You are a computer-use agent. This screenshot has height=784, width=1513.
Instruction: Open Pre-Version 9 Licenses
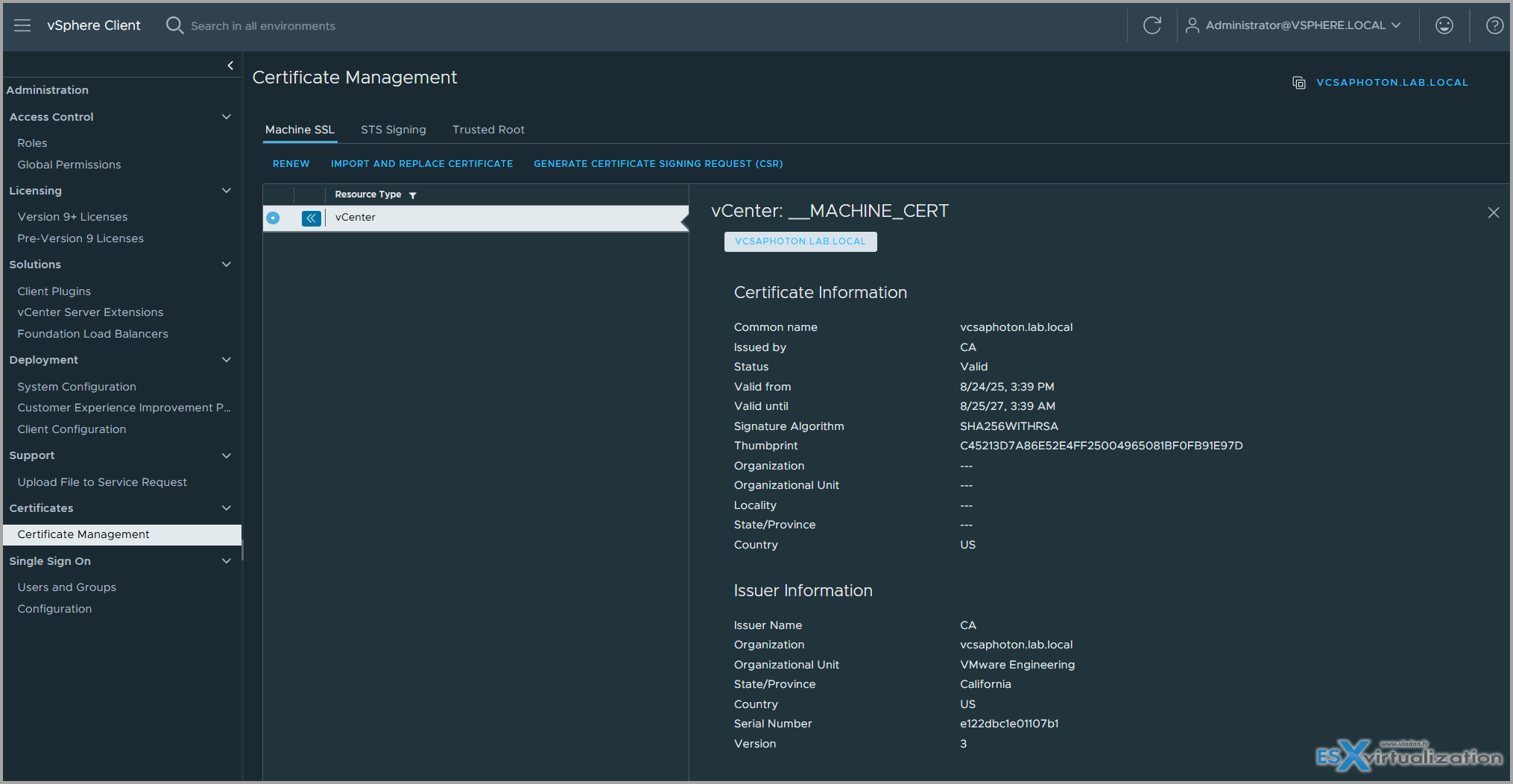(x=80, y=238)
